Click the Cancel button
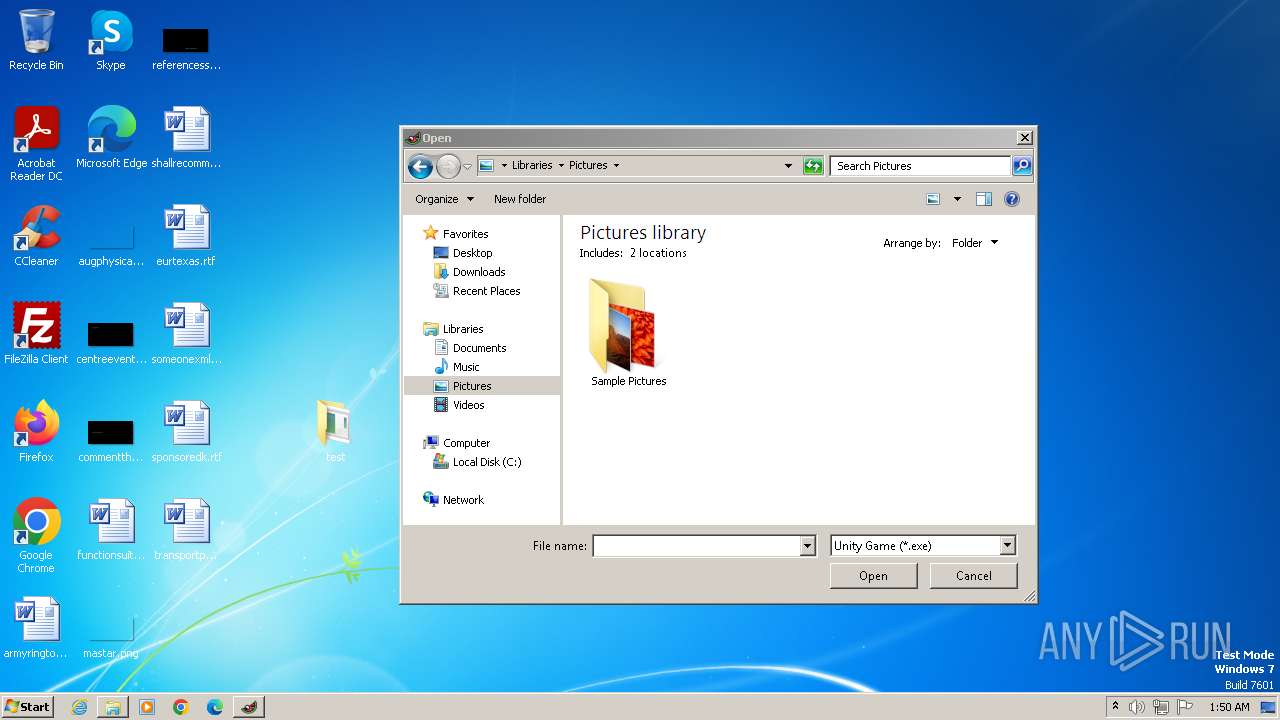Image resolution: width=1280 pixels, height=720 pixels. point(973,576)
